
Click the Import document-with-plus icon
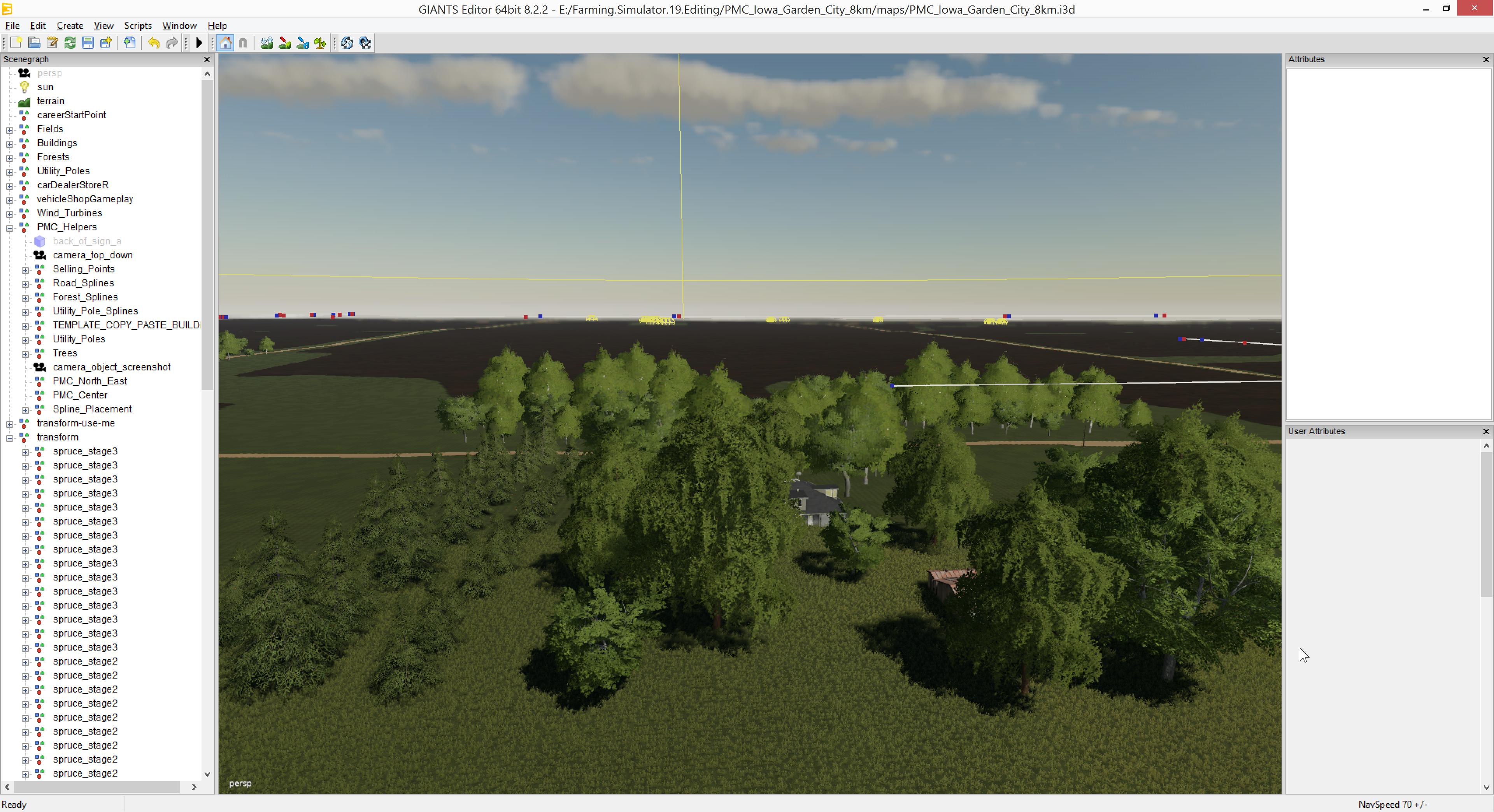coord(130,43)
